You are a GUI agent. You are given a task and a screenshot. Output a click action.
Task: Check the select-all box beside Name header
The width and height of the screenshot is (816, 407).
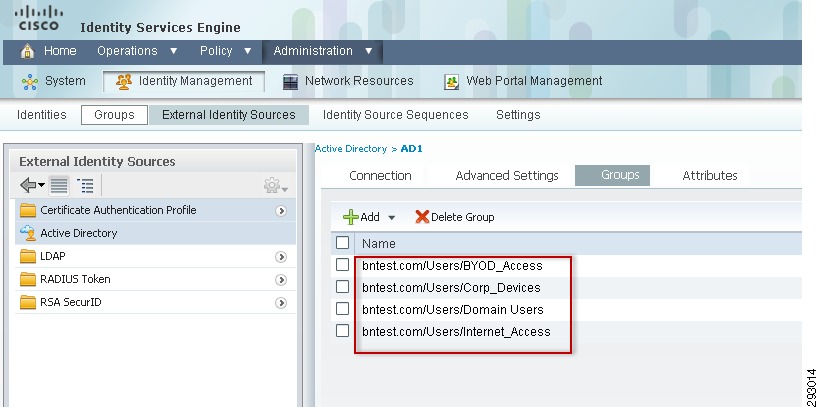(342, 243)
